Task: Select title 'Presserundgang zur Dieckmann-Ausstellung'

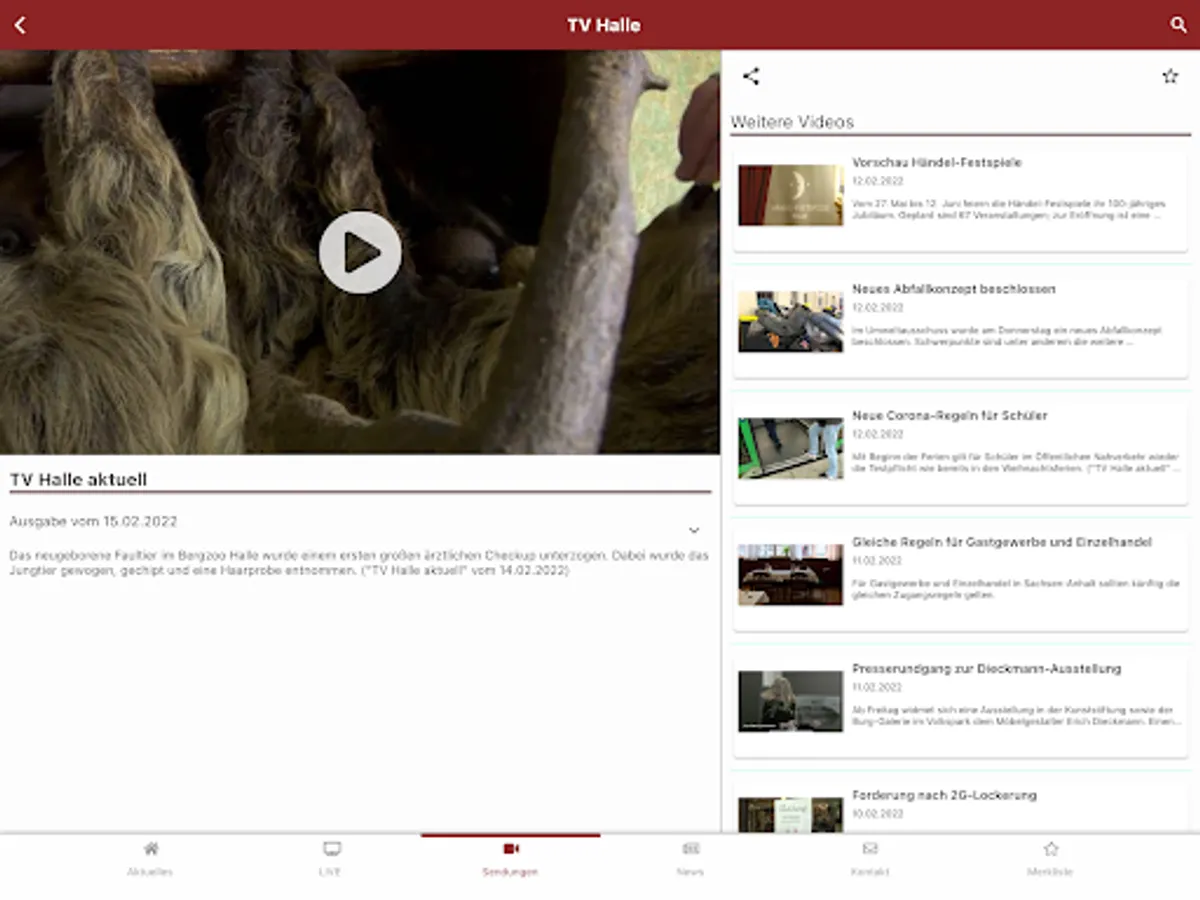Action: (987, 668)
